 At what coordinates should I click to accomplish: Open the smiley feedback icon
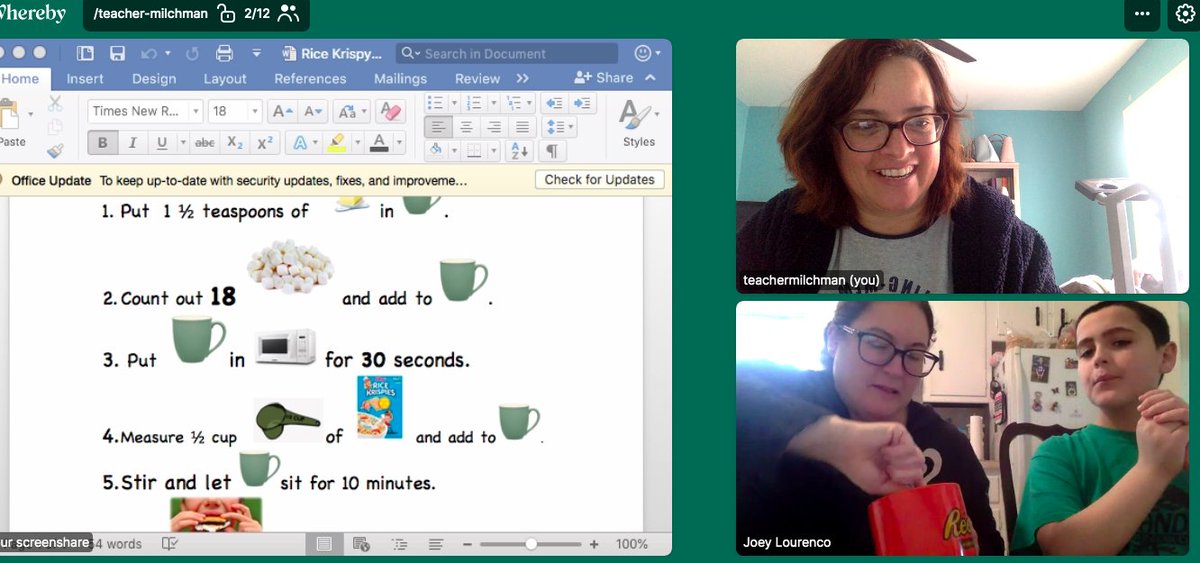click(643, 53)
